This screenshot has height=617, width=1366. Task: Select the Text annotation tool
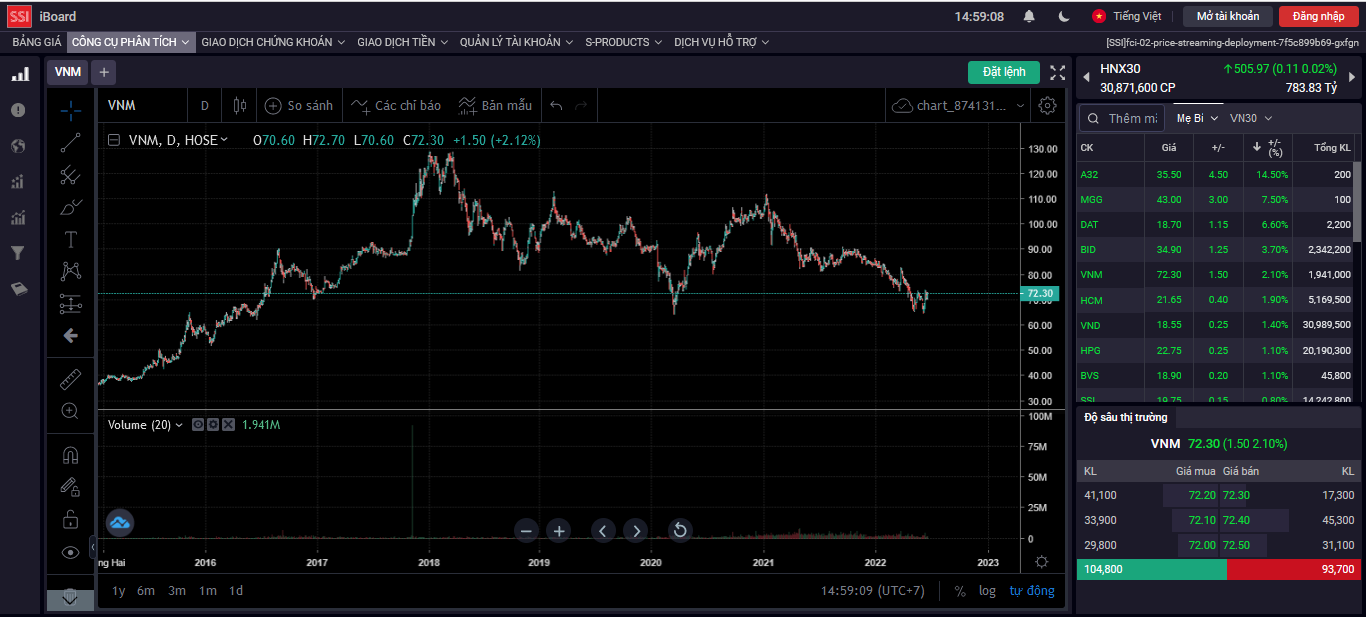tap(70, 239)
